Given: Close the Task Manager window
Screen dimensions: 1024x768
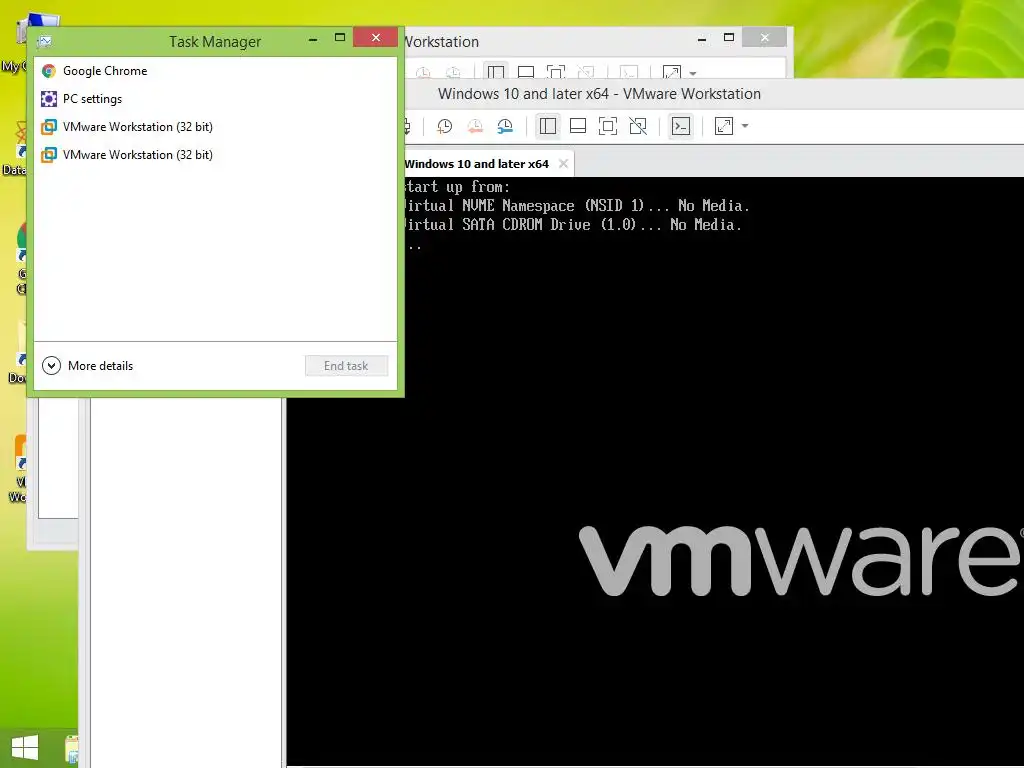Looking at the screenshot, I should coord(376,37).
